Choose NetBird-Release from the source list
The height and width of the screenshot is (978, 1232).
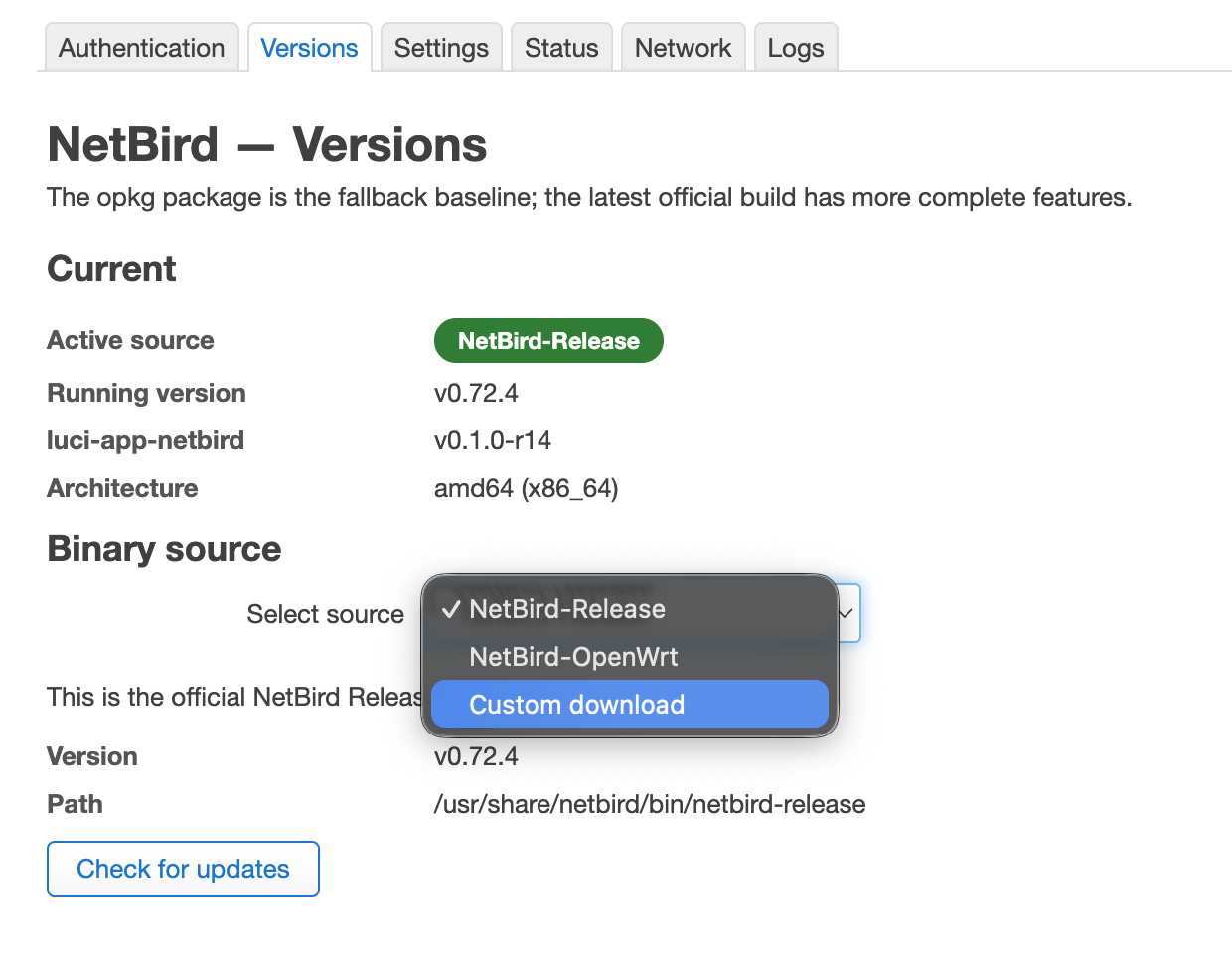pos(630,609)
